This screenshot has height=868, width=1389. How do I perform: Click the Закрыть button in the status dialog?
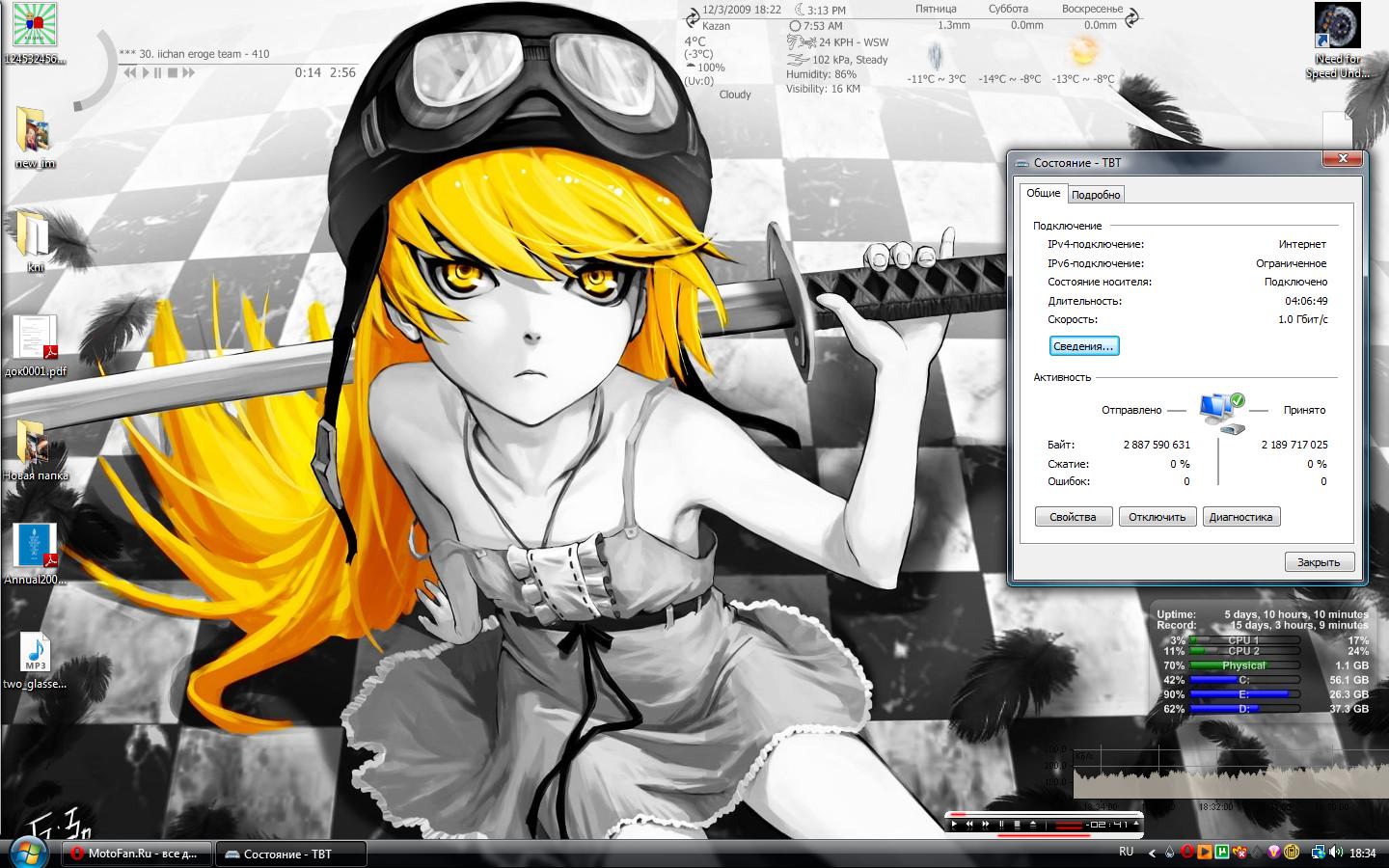pyautogui.click(x=1319, y=562)
